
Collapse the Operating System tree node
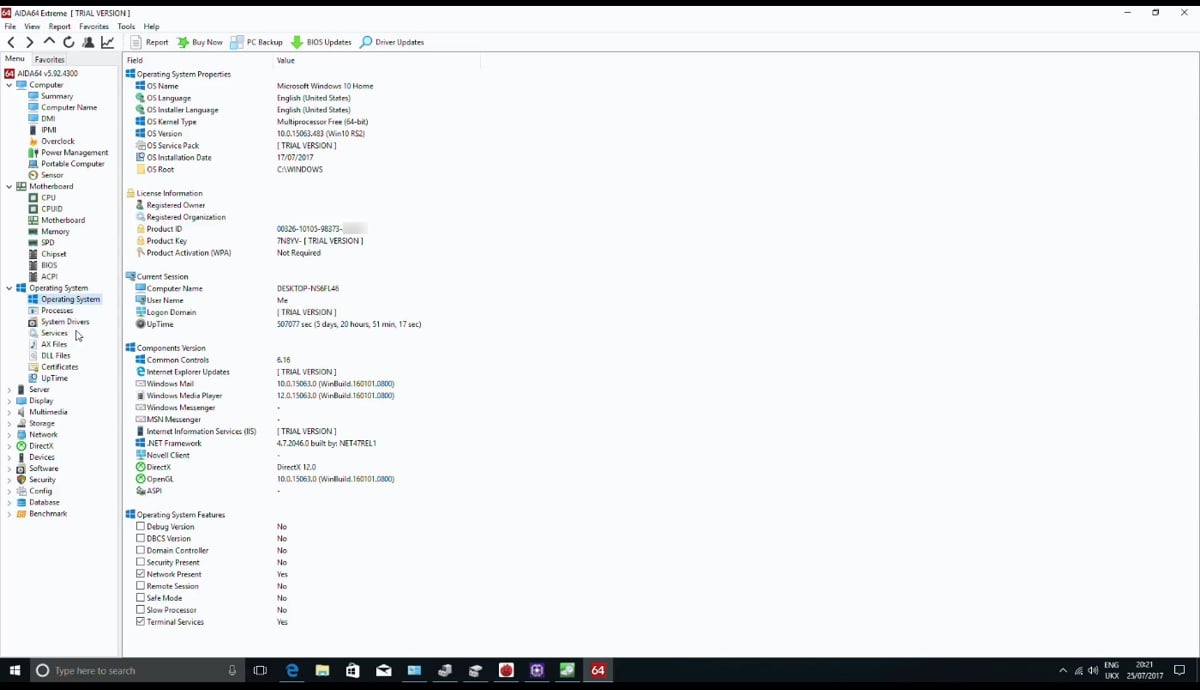[9, 288]
